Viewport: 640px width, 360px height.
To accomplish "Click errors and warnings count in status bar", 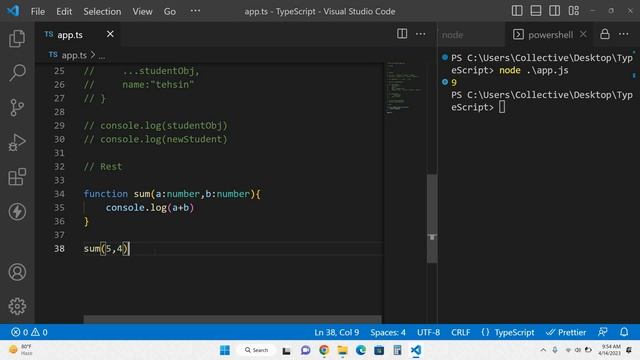I will (x=29, y=332).
